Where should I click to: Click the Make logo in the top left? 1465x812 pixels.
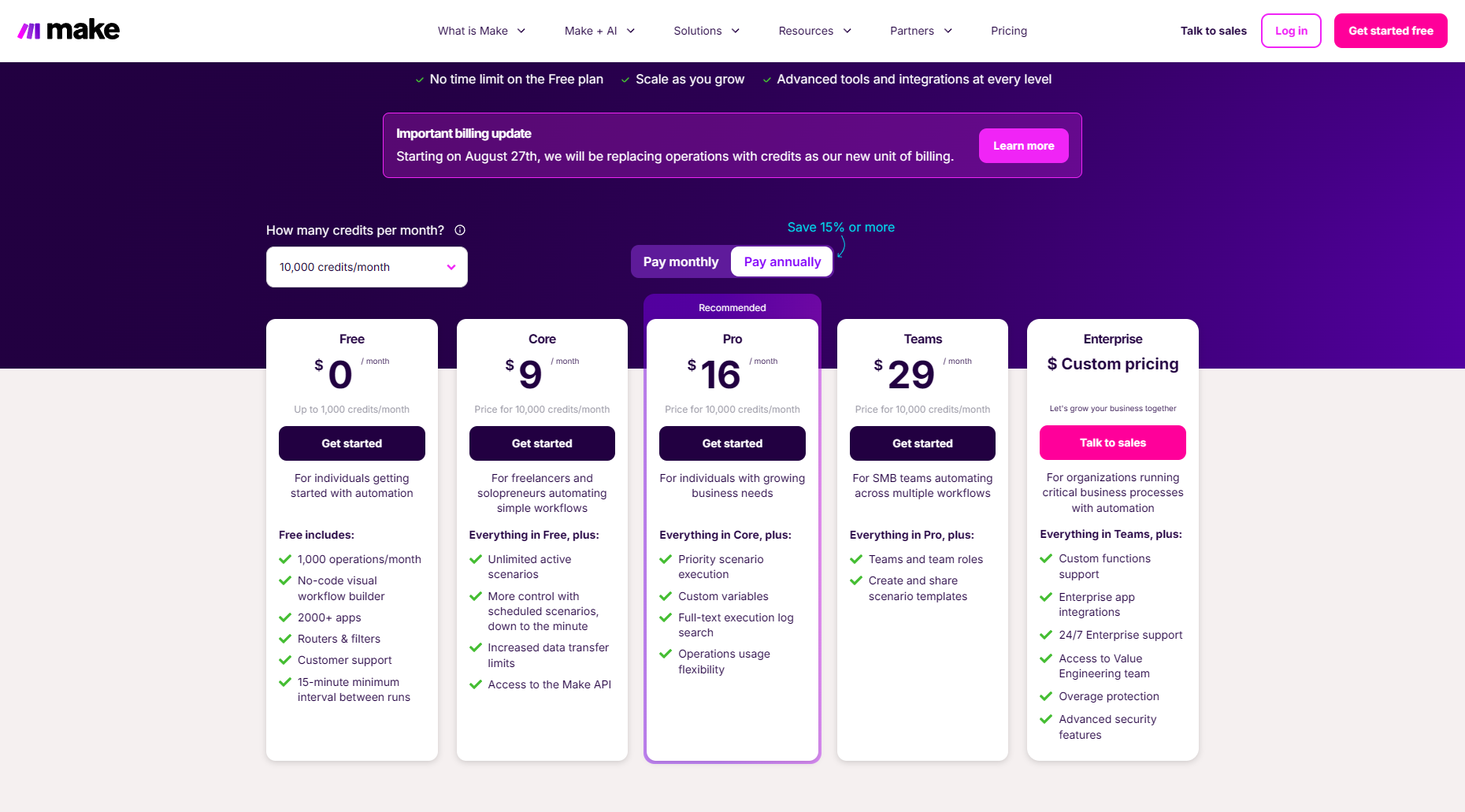[x=69, y=29]
